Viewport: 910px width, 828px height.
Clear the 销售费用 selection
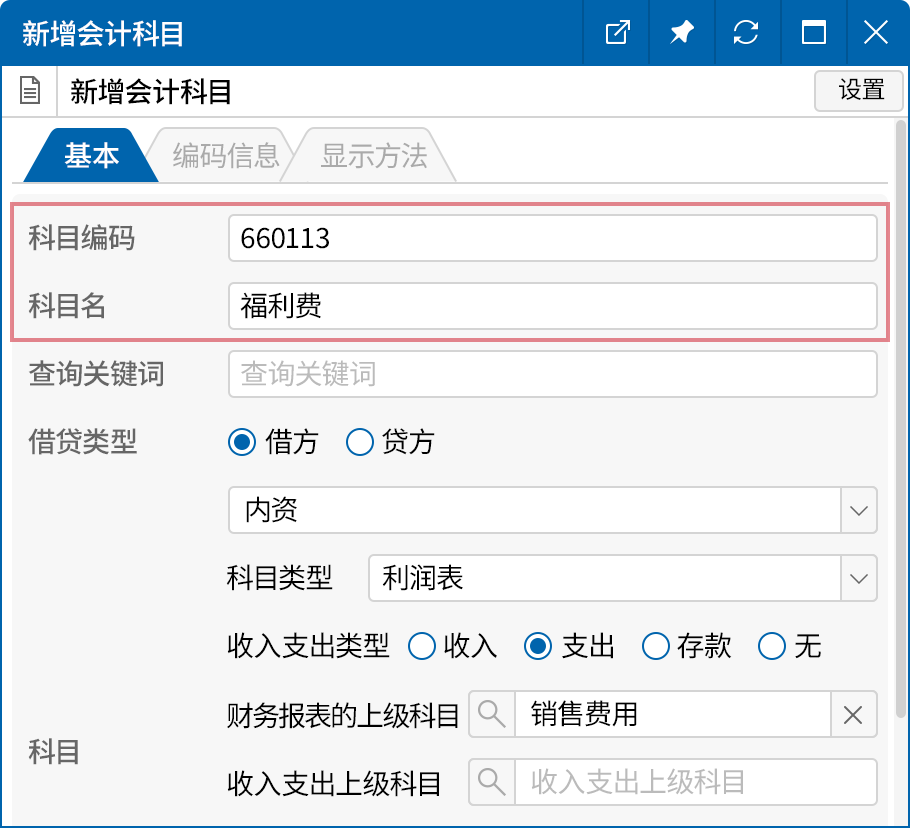coord(855,714)
